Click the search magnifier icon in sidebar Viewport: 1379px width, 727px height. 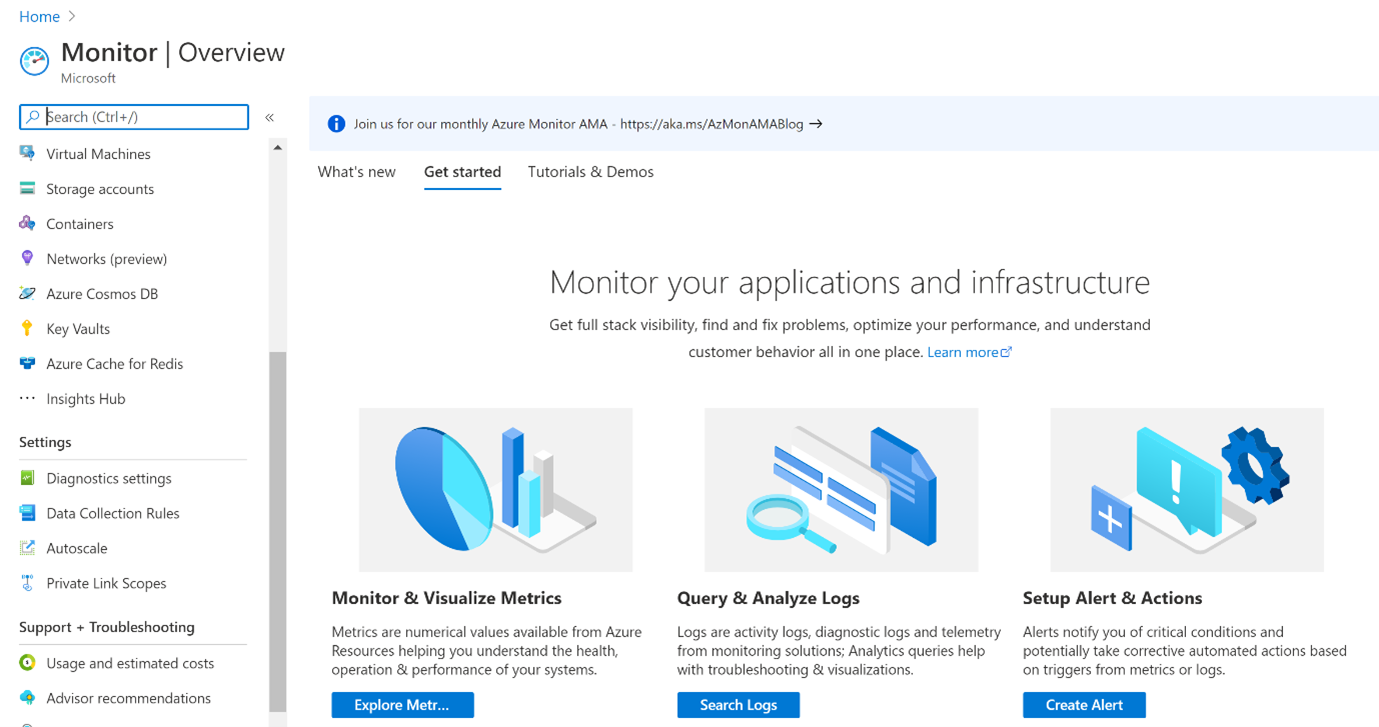[33, 117]
